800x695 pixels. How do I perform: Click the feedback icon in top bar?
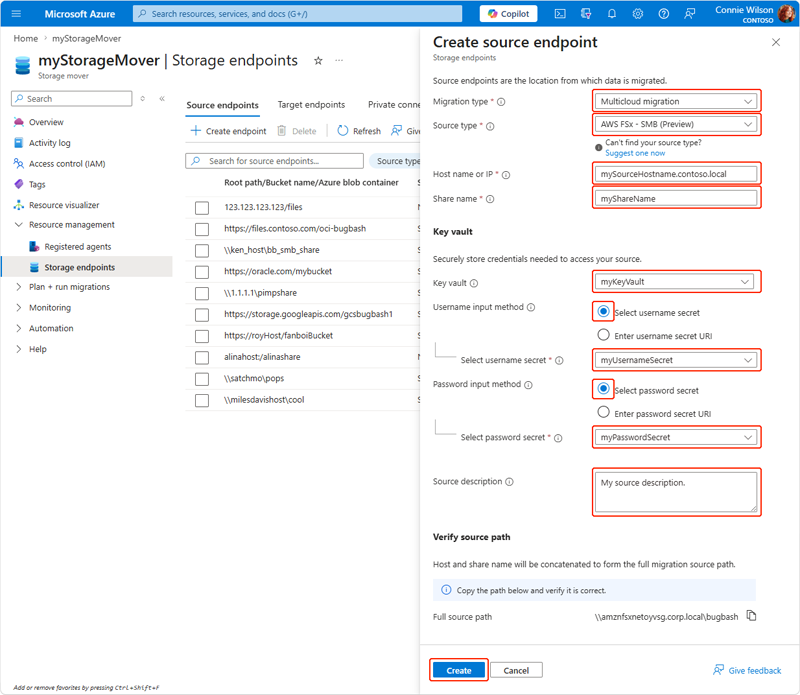tap(690, 14)
